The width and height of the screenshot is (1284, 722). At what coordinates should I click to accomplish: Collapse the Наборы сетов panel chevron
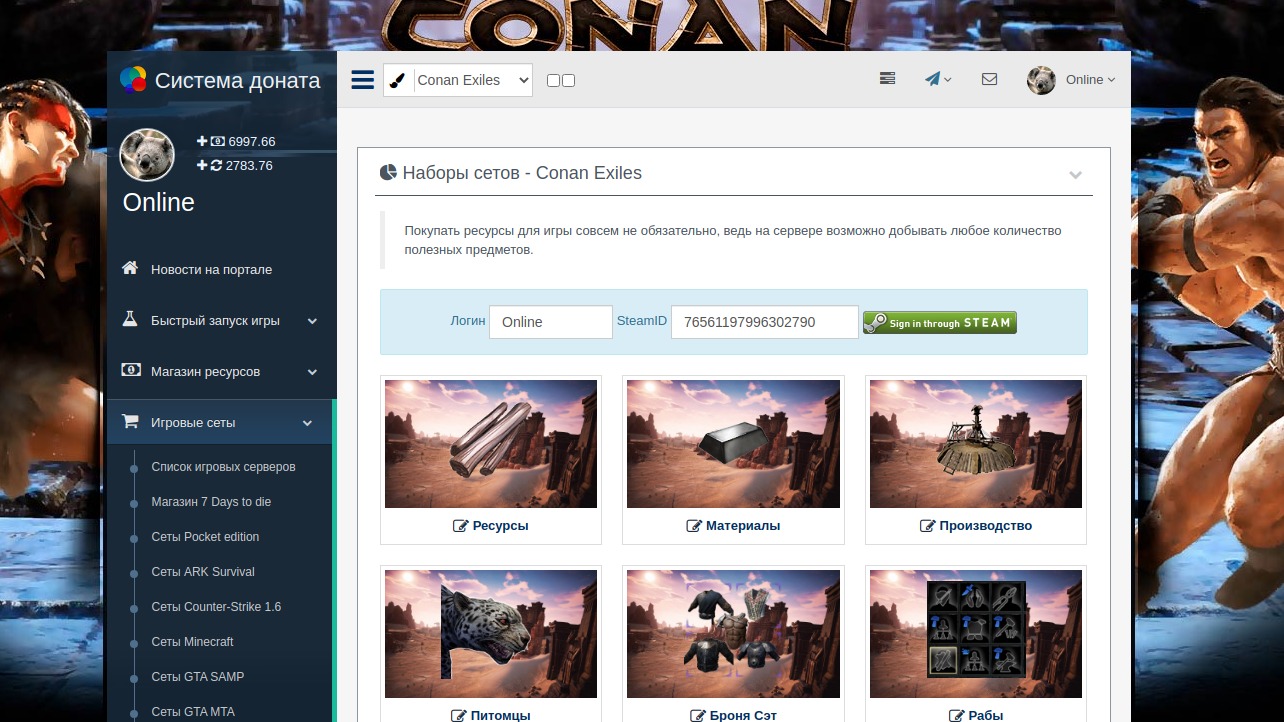click(1075, 174)
